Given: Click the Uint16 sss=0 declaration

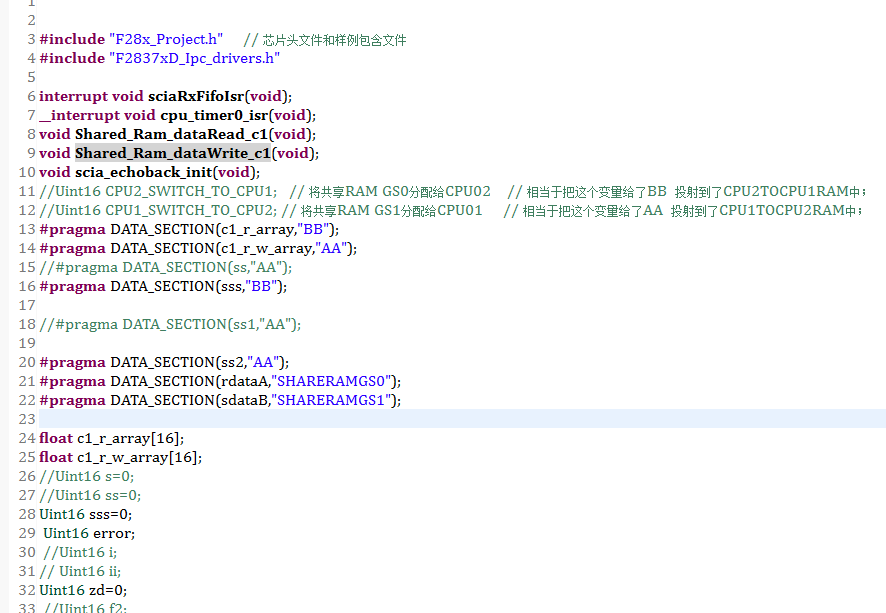Looking at the screenshot, I should tap(85, 514).
